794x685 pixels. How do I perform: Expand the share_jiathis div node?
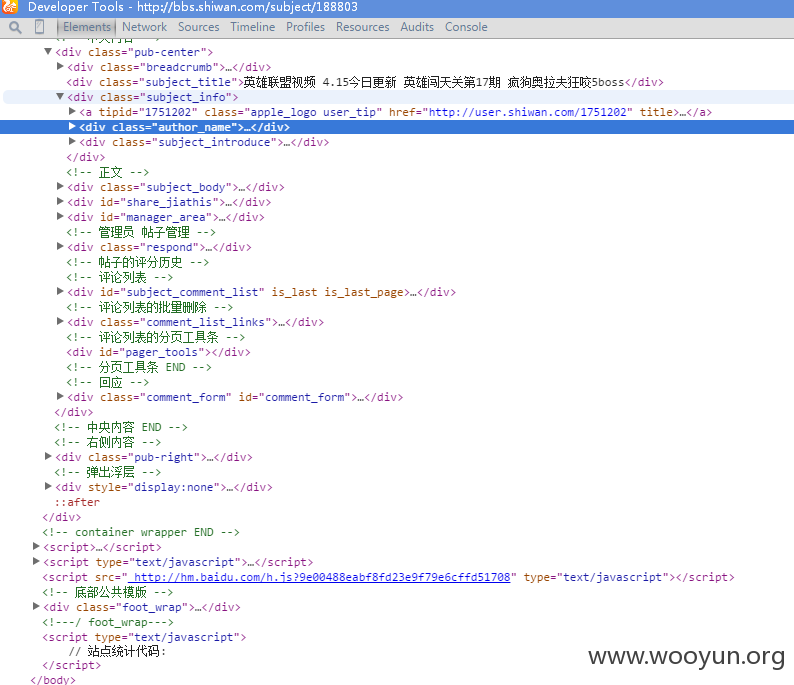[60, 202]
